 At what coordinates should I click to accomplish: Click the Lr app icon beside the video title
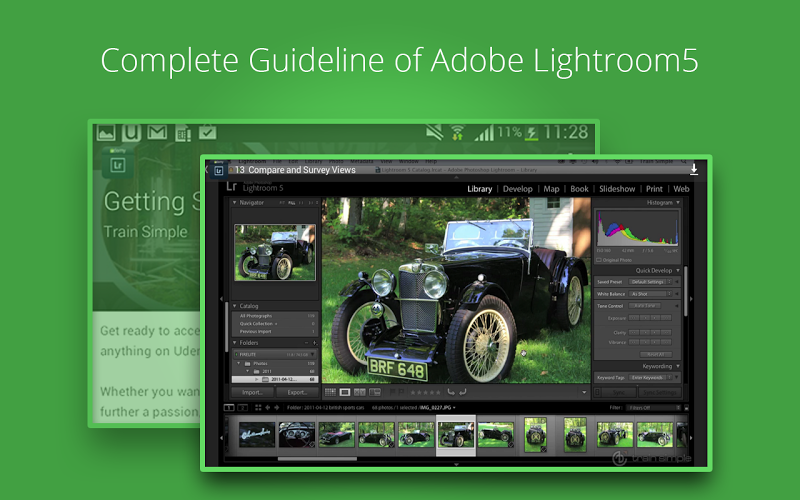coord(218,170)
